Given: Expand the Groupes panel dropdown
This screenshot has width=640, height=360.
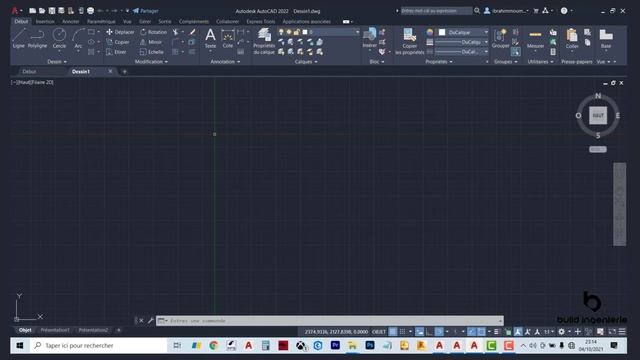Looking at the screenshot, I should coord(506,62).
